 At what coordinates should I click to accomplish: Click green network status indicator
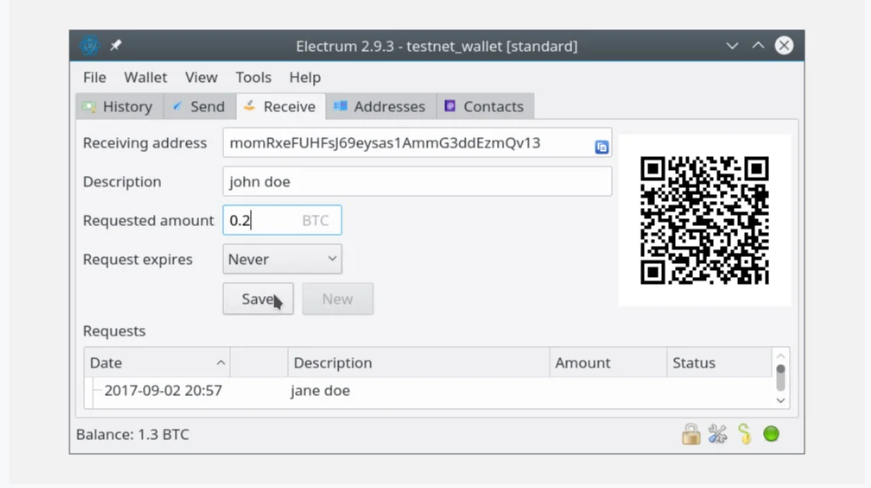(x=771, y=434)
